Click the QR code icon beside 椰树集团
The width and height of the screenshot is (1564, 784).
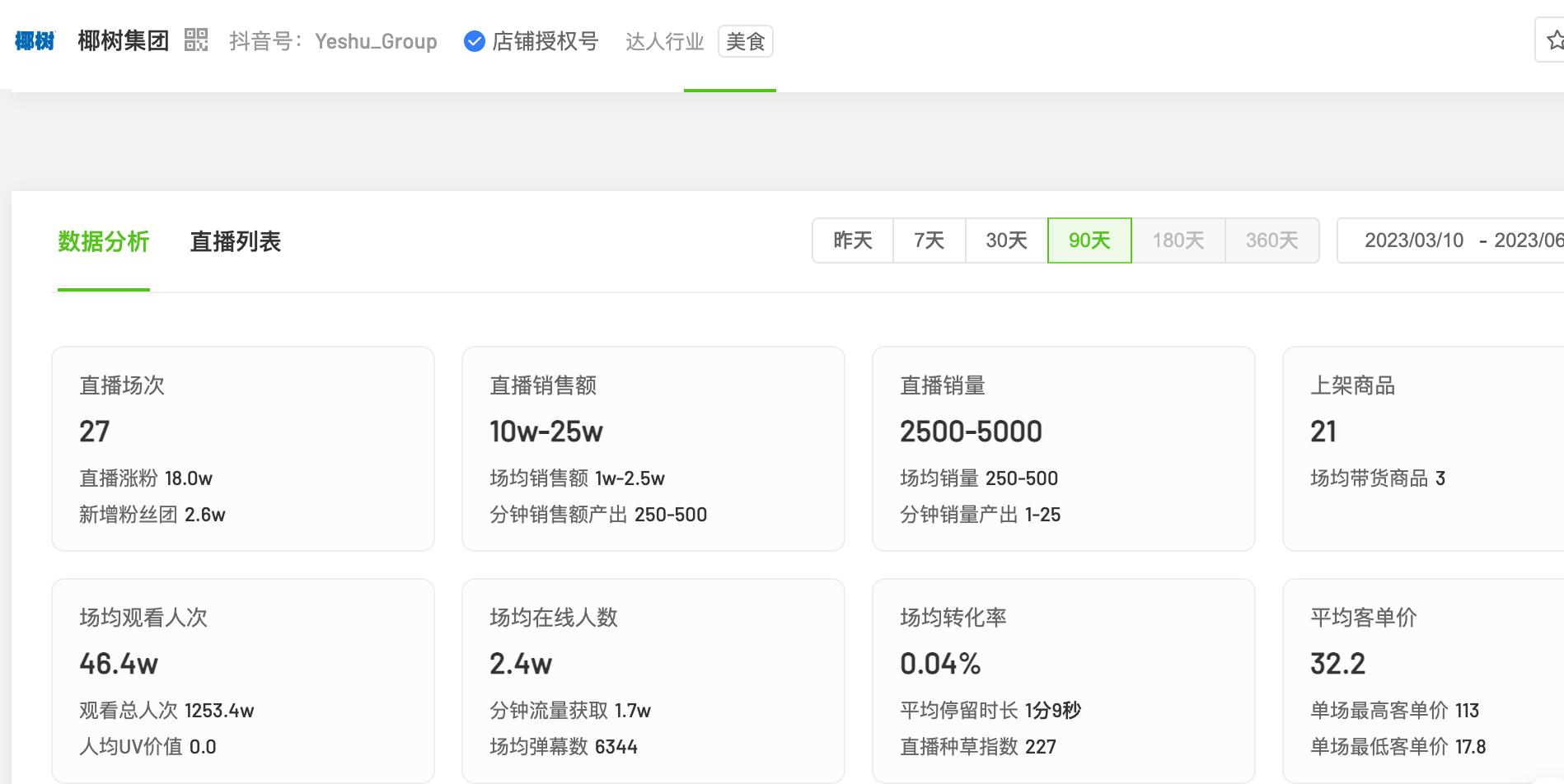[x=196, y=41]
